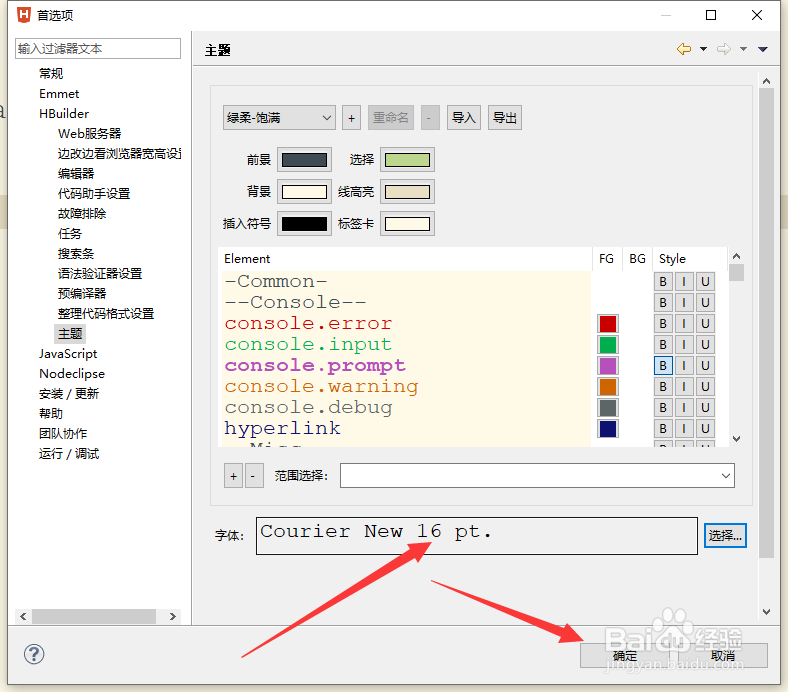Toggle italic for console.input
Image resolution: width=788 pixels, height=692 pixels.
(684, 345)
